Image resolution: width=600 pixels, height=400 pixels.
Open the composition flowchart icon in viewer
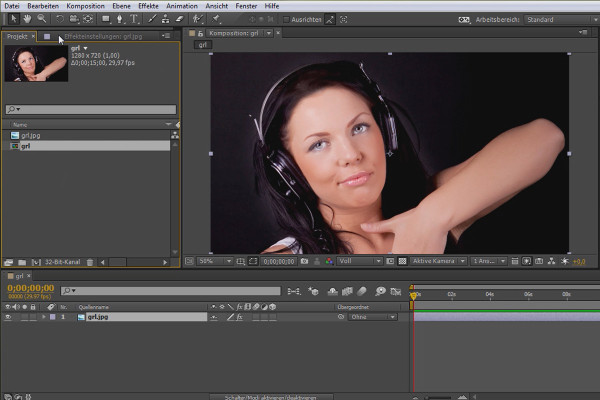pos(551,261)
